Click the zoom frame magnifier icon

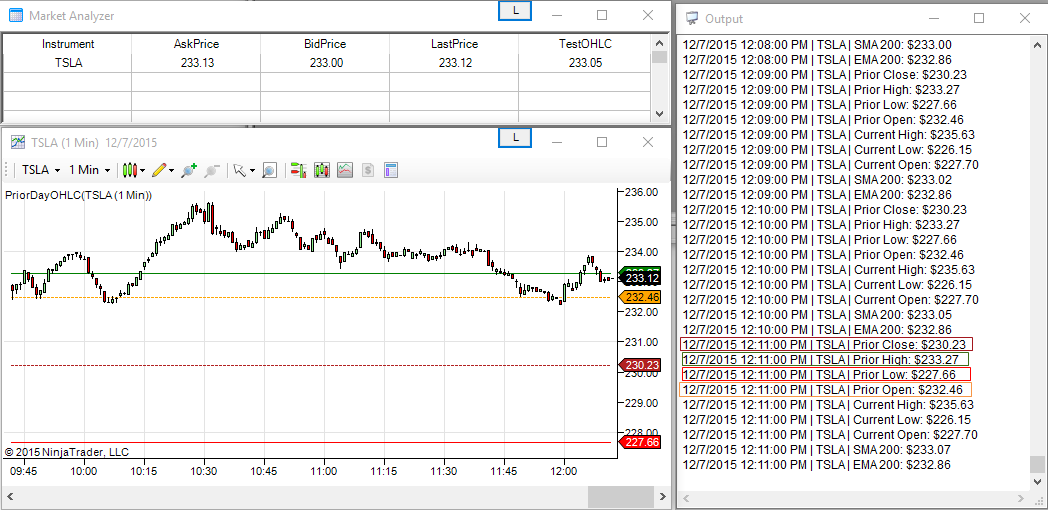[x=269, y=170]
